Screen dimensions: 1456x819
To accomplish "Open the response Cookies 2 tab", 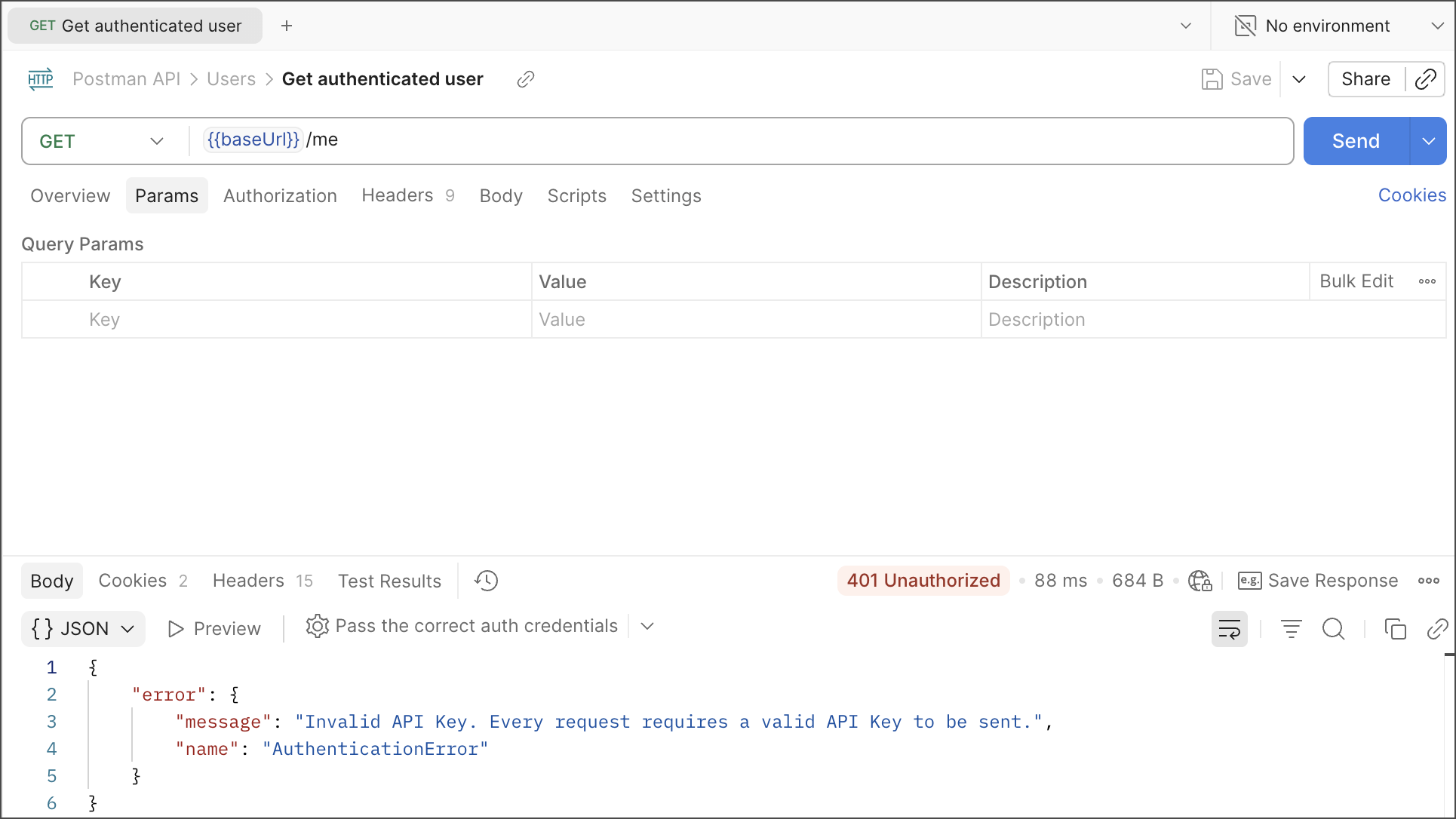I will (x=143, y=581).
